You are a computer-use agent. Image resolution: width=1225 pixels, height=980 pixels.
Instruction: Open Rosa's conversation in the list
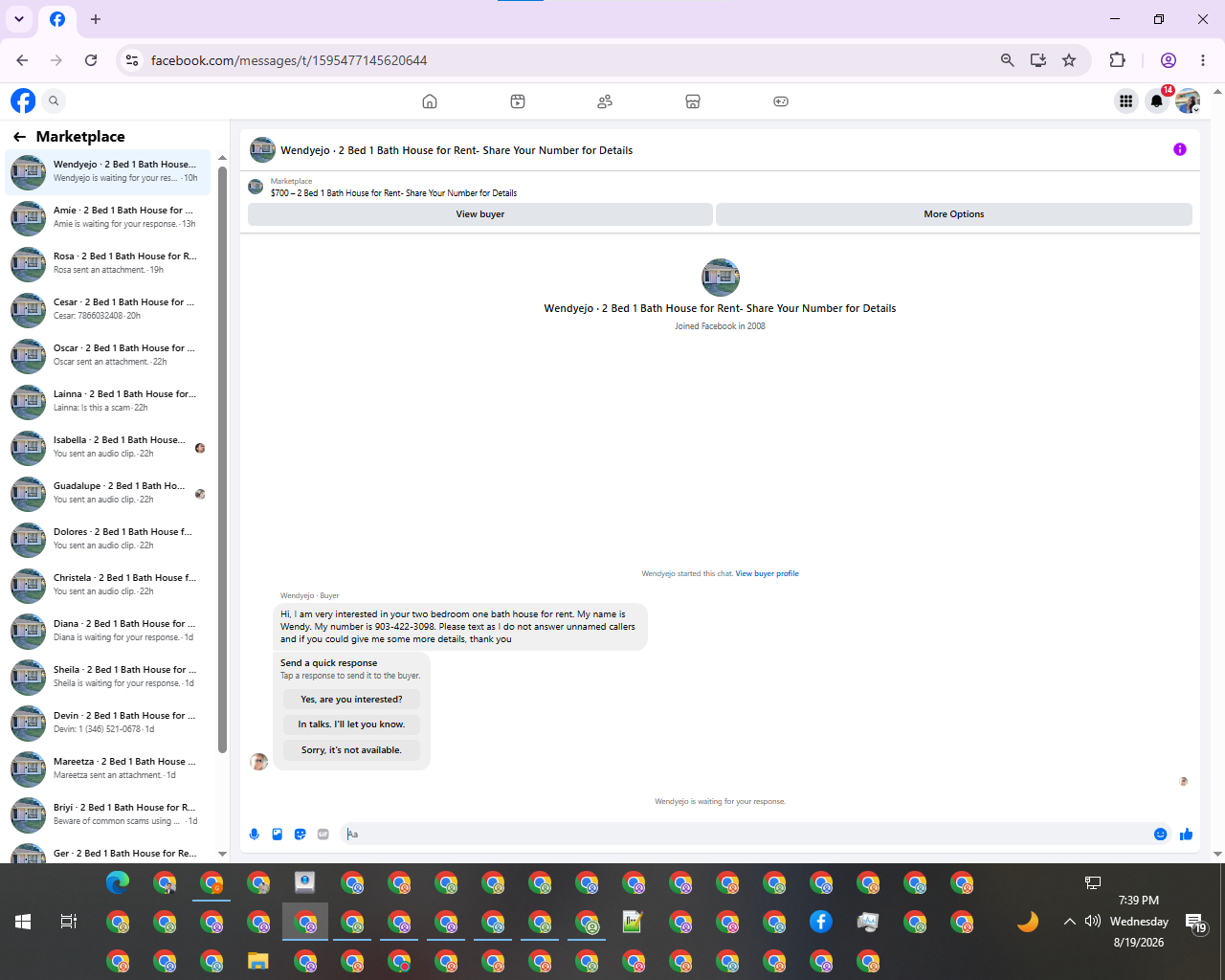[x=107, y=263]
